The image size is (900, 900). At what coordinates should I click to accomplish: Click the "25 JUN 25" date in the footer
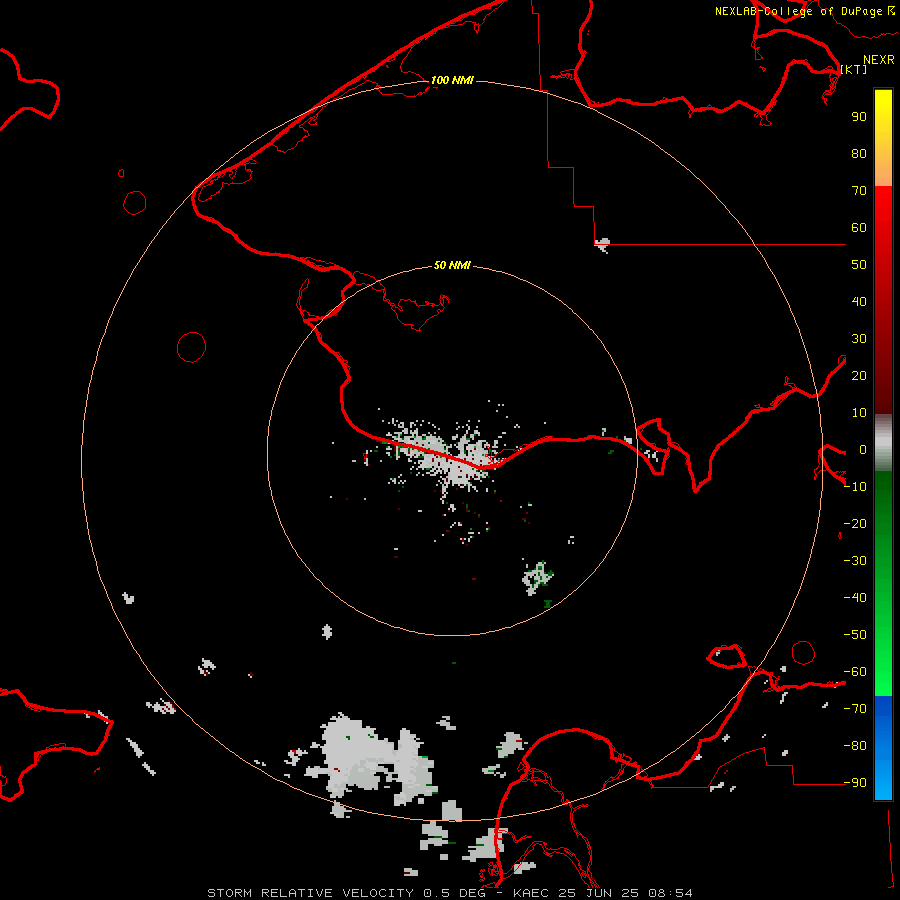(601, 893)
